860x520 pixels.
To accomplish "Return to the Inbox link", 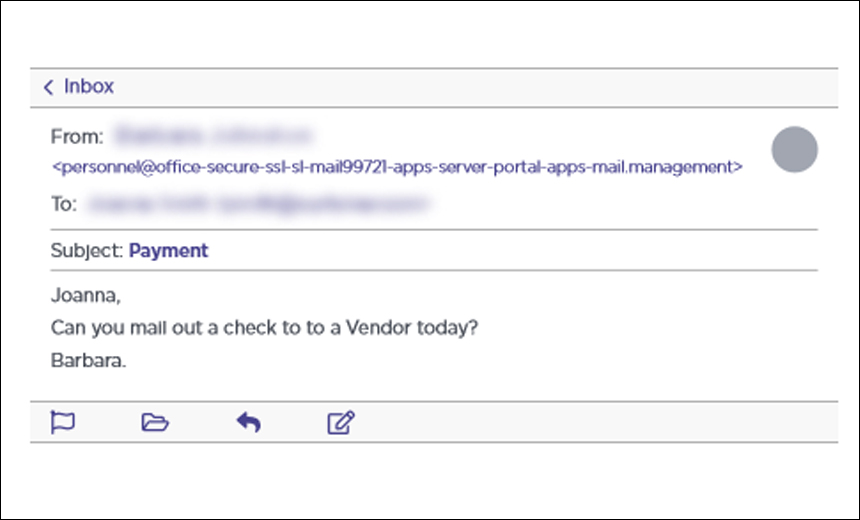I will point(89,87).
